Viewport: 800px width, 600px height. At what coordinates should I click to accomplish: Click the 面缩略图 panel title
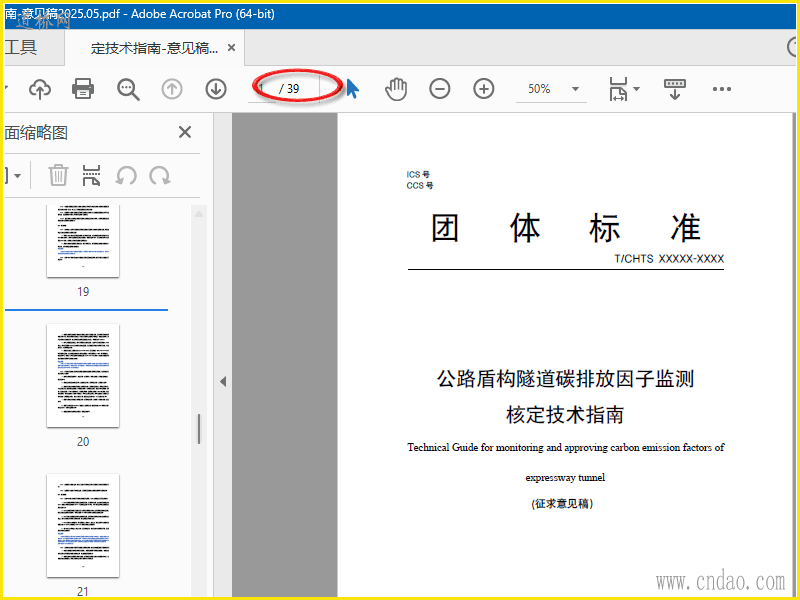click(x=36, y=133)
